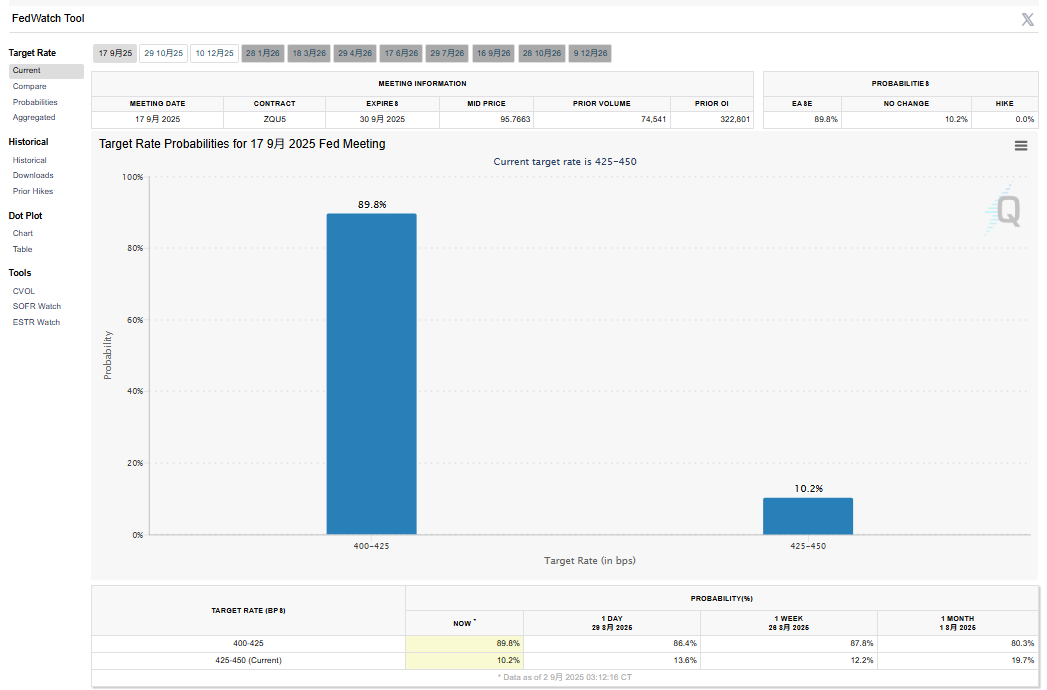
Task: Open the 9 12月26 meeting tab
Action: (x=590, y=53)
